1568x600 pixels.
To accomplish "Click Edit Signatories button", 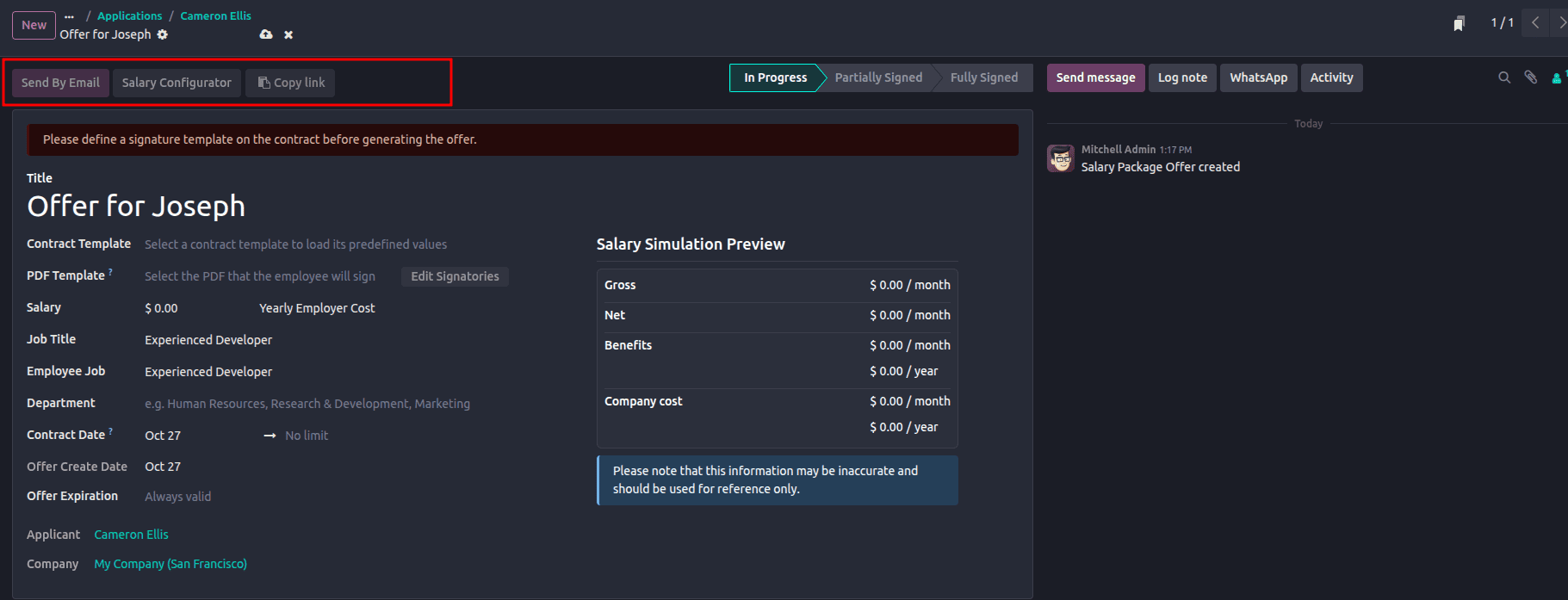I will [455, 276].
